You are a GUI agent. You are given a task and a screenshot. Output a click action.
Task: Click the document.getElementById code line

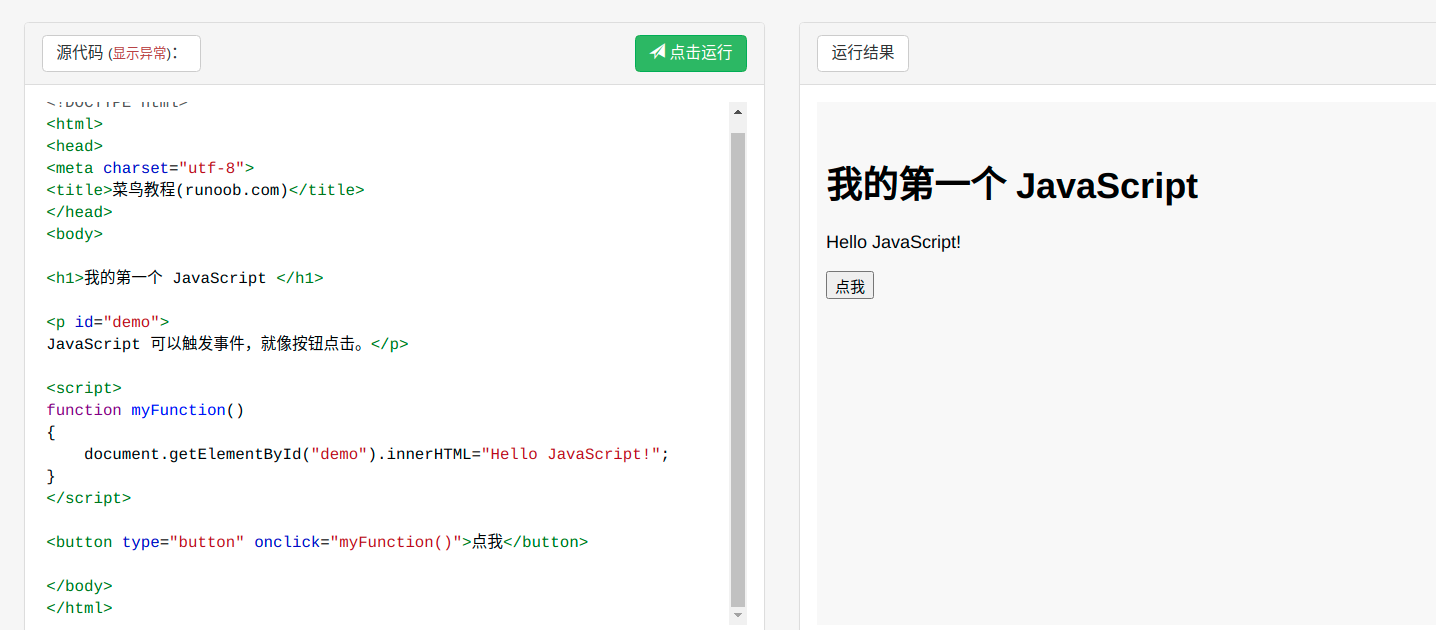376,454
